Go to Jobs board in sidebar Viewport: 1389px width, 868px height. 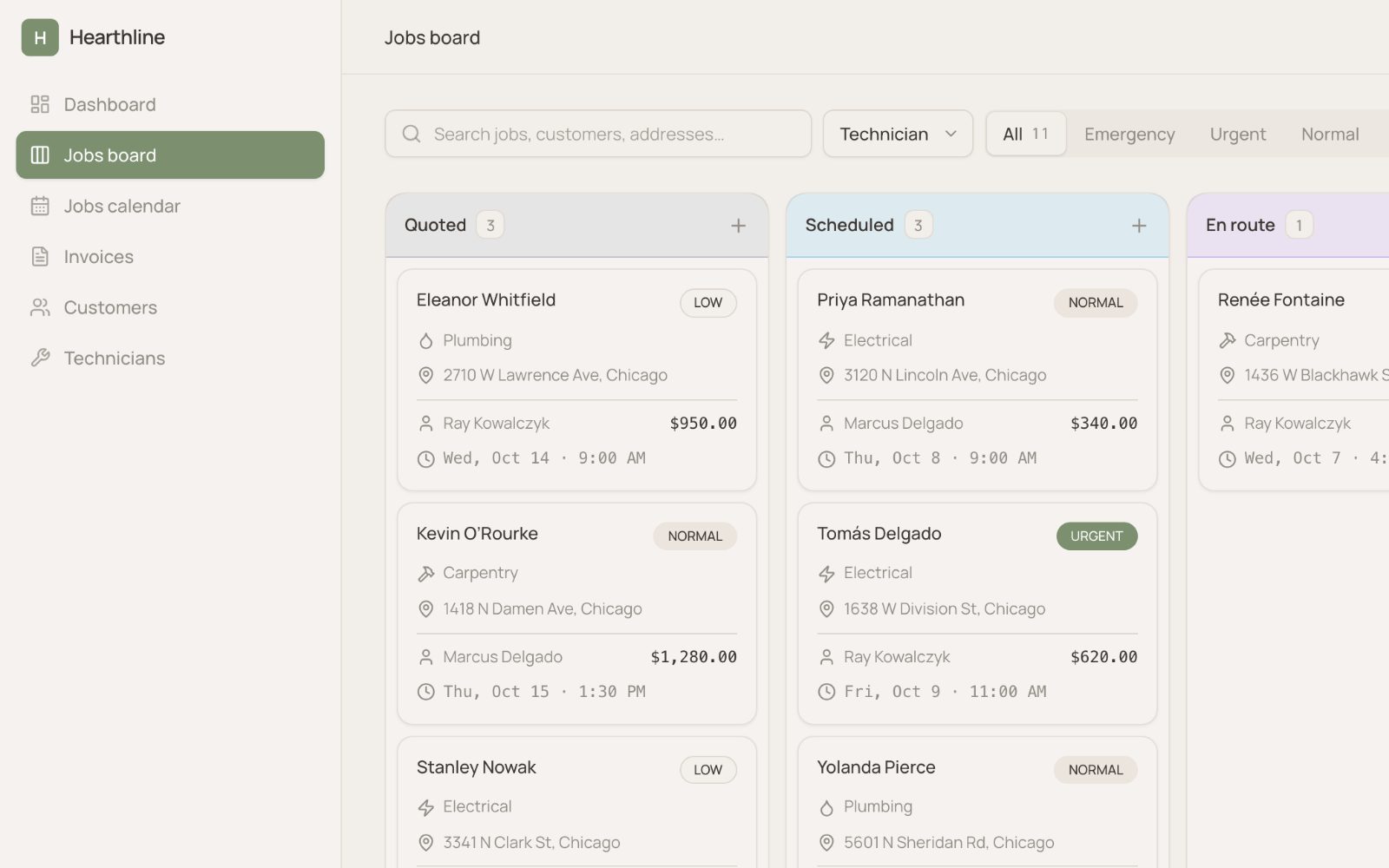point(170,155)
